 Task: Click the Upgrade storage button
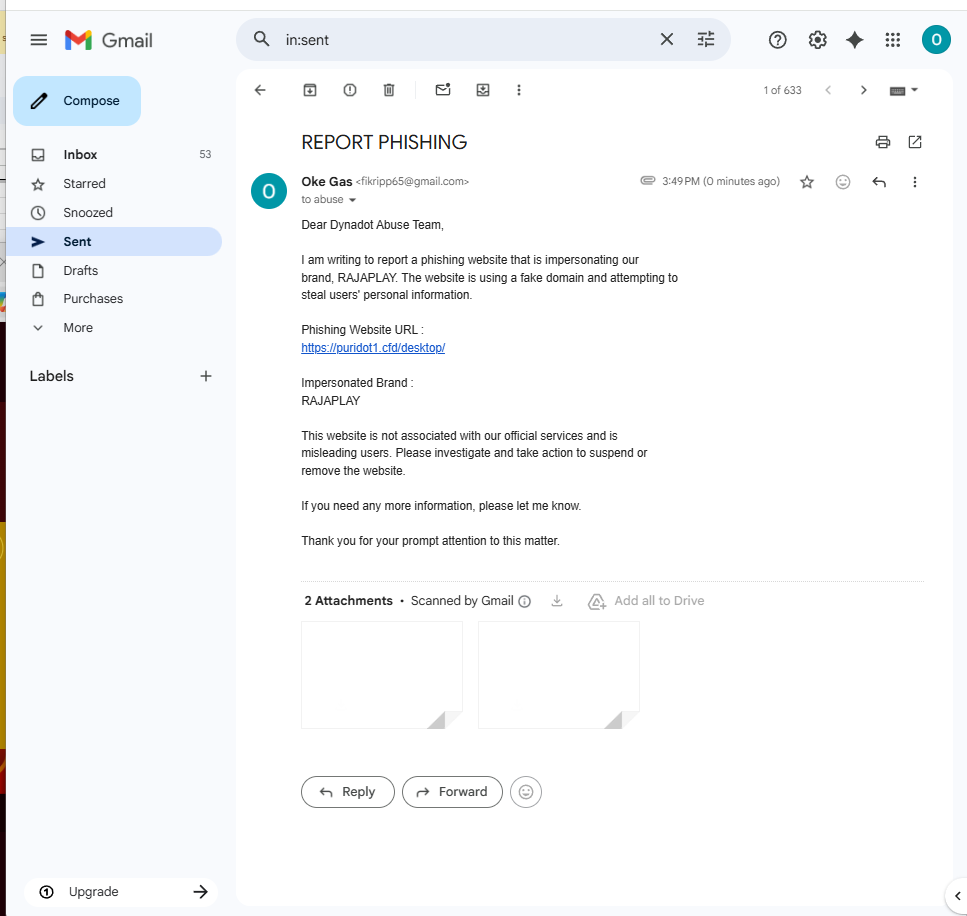tap(121, 892)
